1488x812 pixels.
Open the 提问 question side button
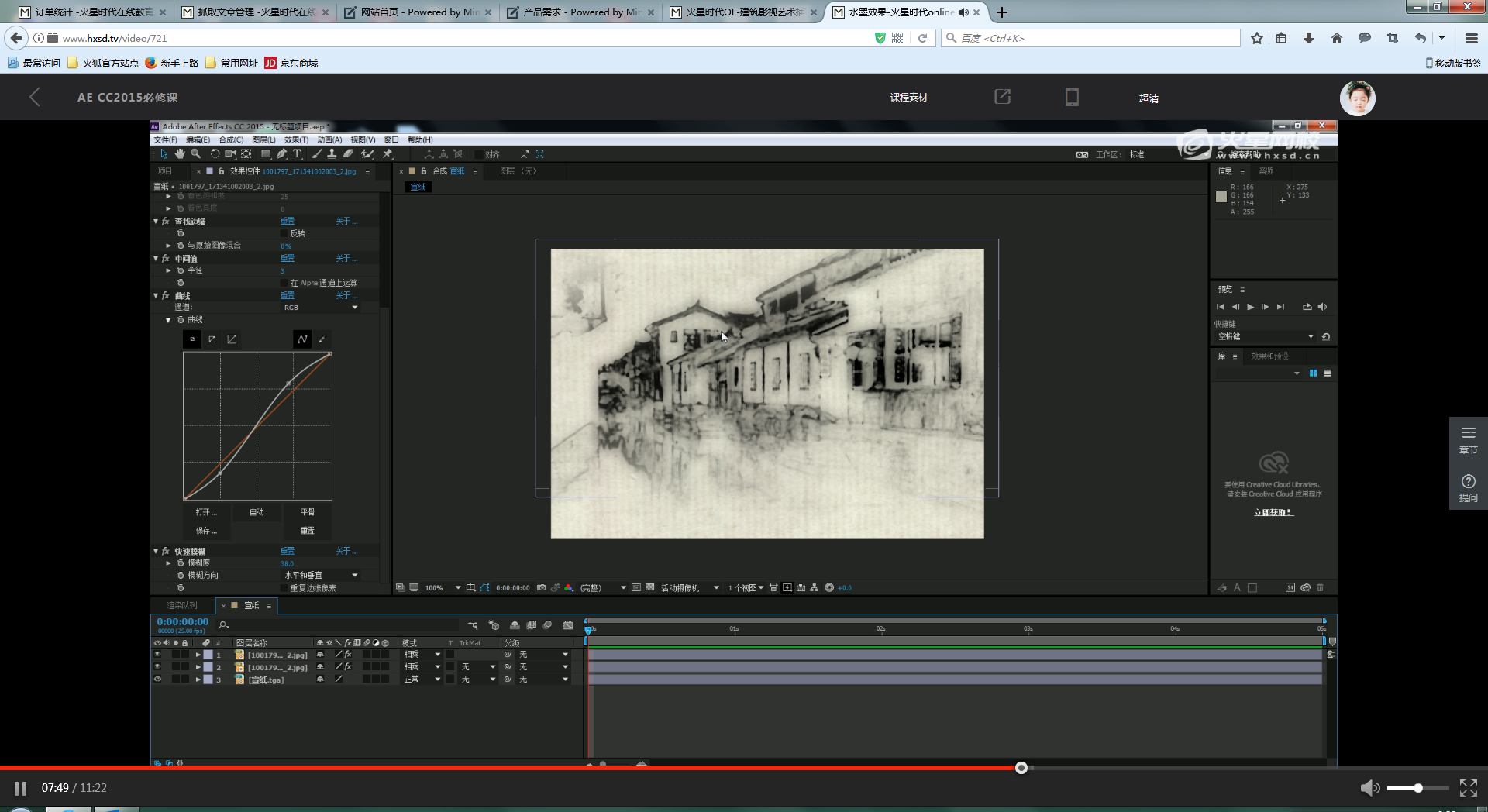(x=1468, y=488)
